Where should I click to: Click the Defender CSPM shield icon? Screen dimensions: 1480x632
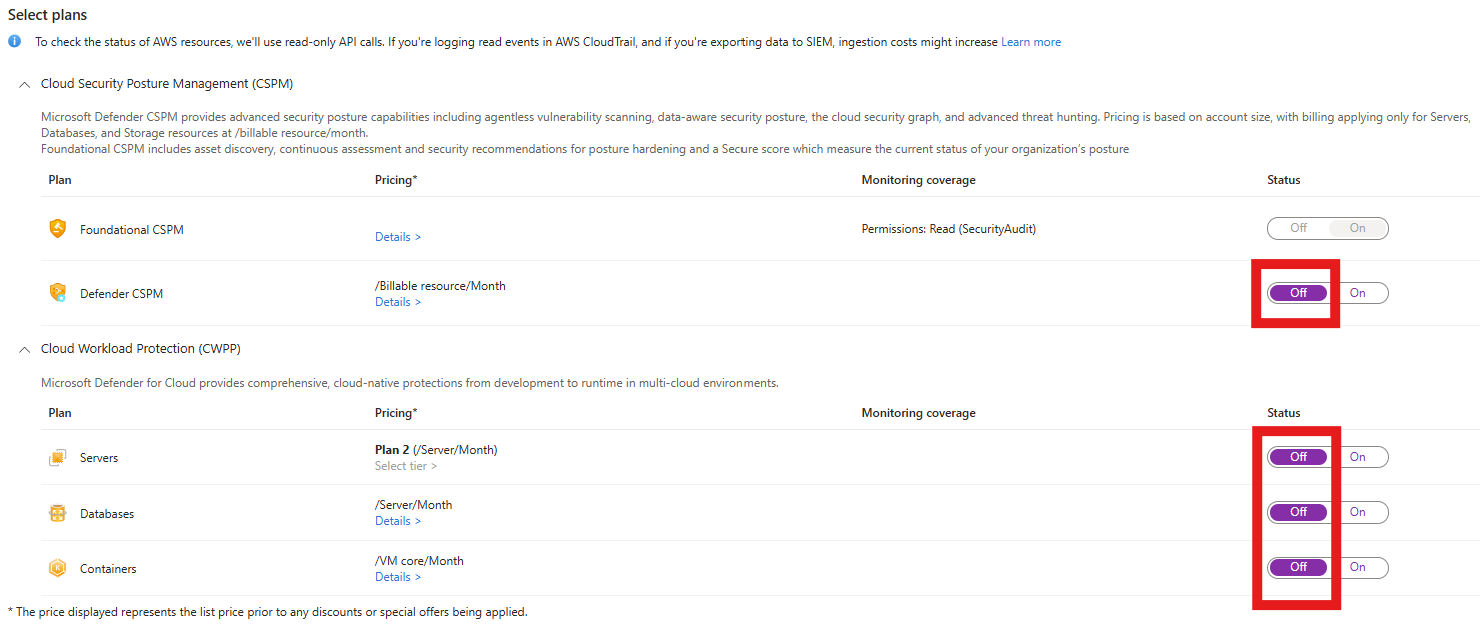point(58,293)
